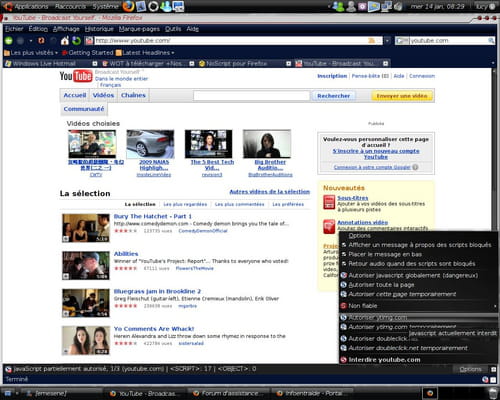
Task: Click the show desktop icon in bottom panel
Action: point(7,393)
